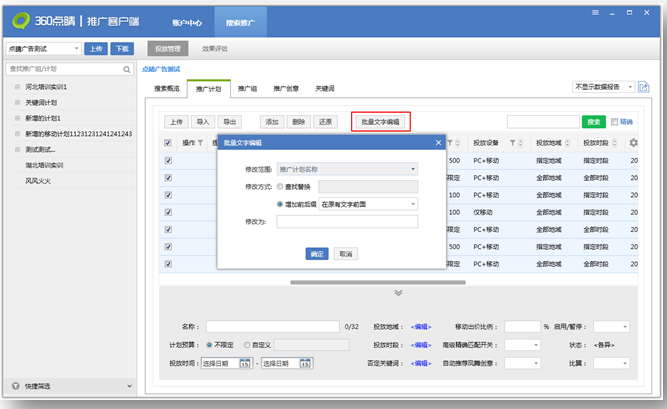Click the filter icon next to 操作 column
The height and width of the screenshot is (409, 667).
tap(200, 143)
